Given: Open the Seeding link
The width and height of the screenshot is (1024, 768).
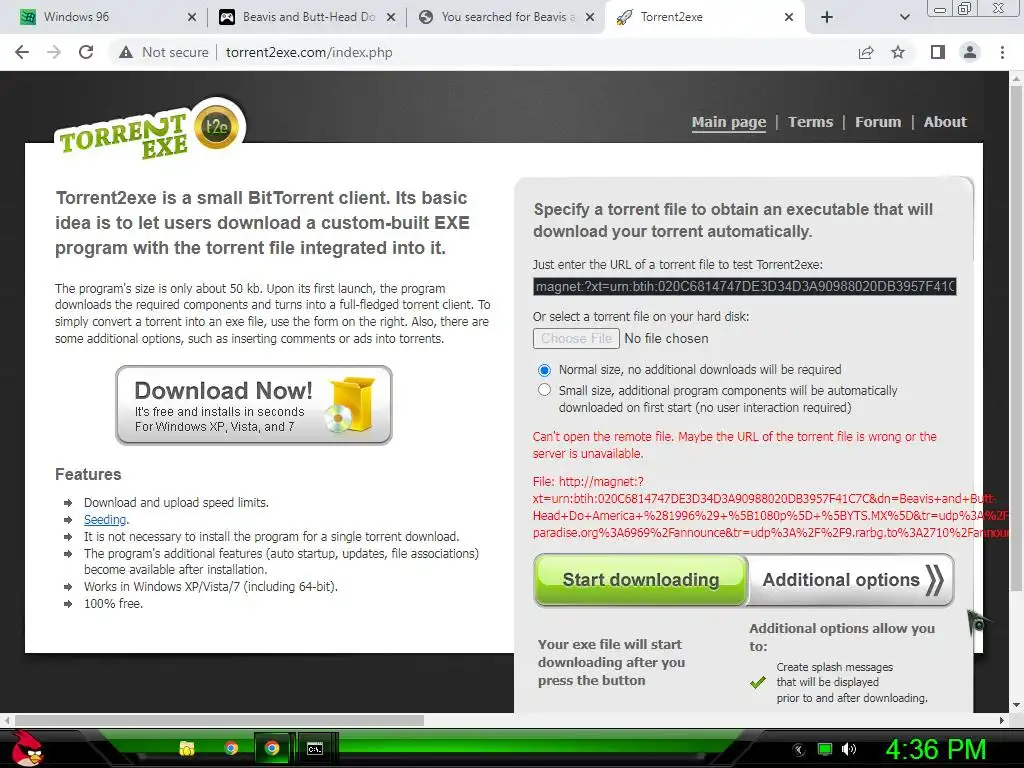Looking at the screenshot, I should coord(105,520).
